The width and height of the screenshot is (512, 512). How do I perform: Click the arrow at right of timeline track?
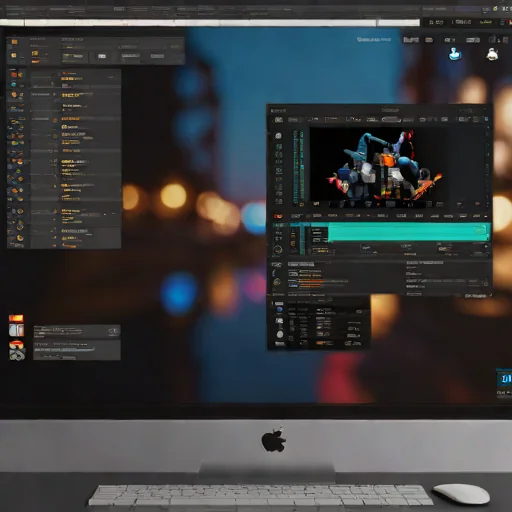(486, 247)
